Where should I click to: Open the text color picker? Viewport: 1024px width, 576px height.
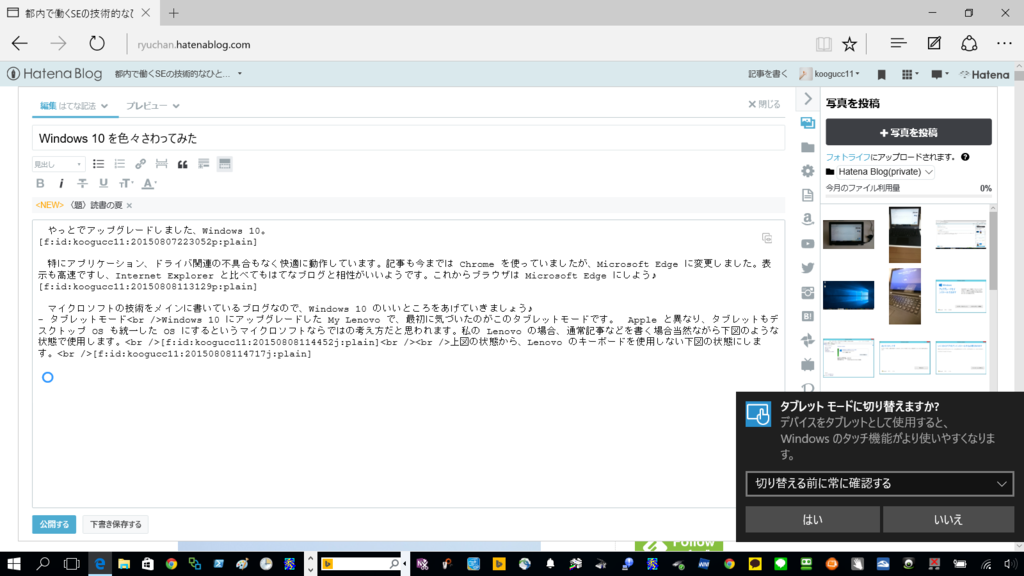pyautogui.click(x=147, y=183)
